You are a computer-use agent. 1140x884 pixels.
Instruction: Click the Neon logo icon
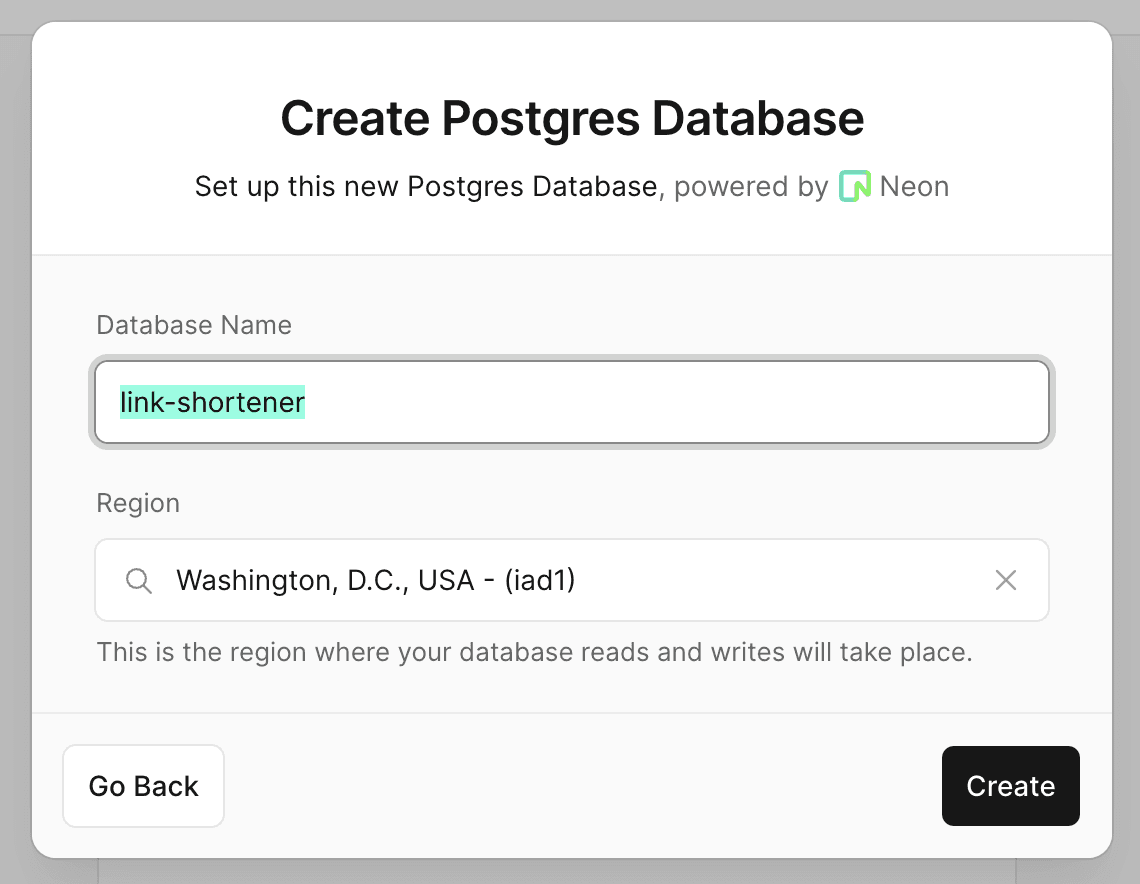point(855,187)
